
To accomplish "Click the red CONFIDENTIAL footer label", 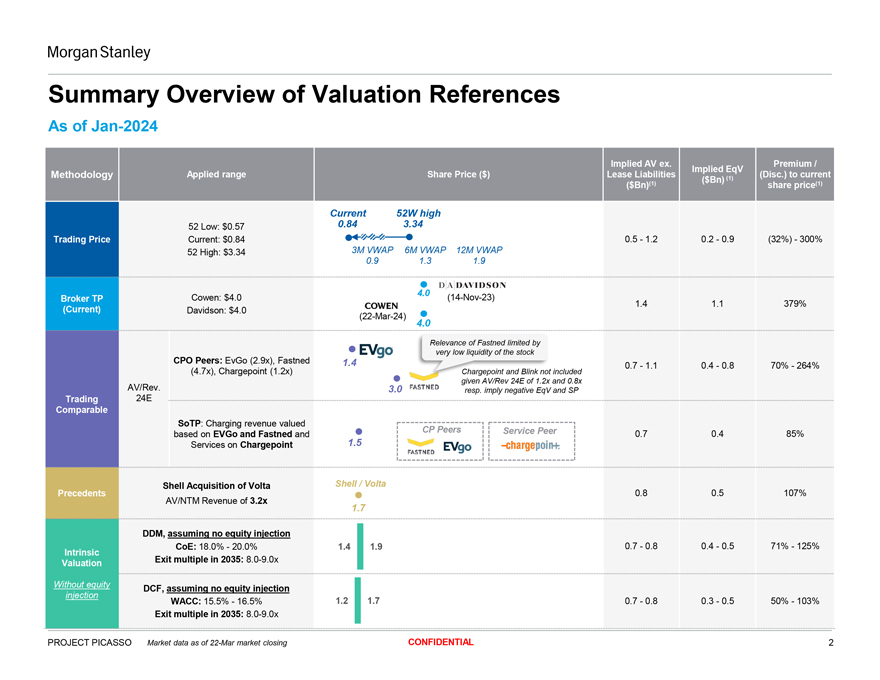I will [434, 642].
